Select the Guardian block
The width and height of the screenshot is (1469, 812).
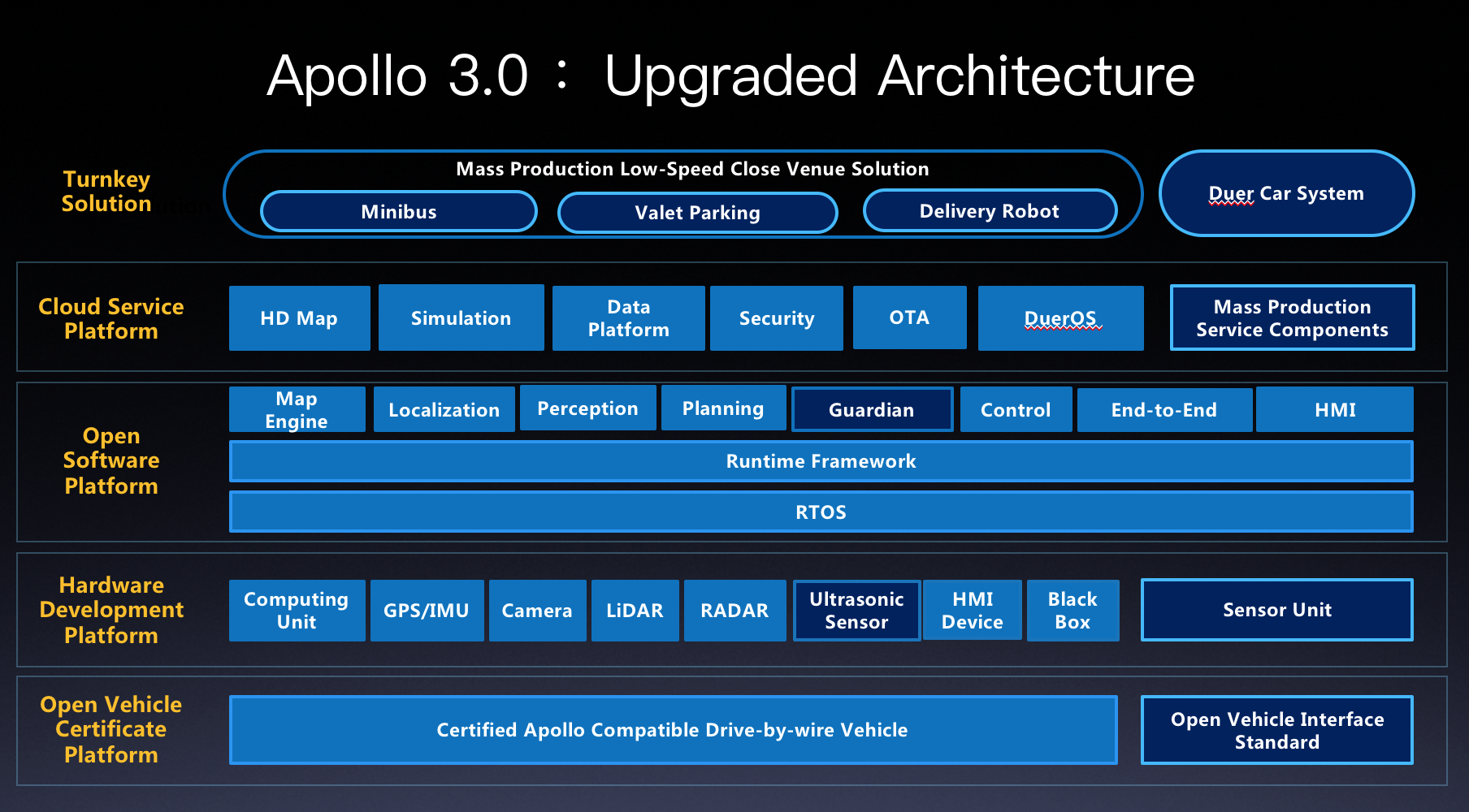coord(872,409)
